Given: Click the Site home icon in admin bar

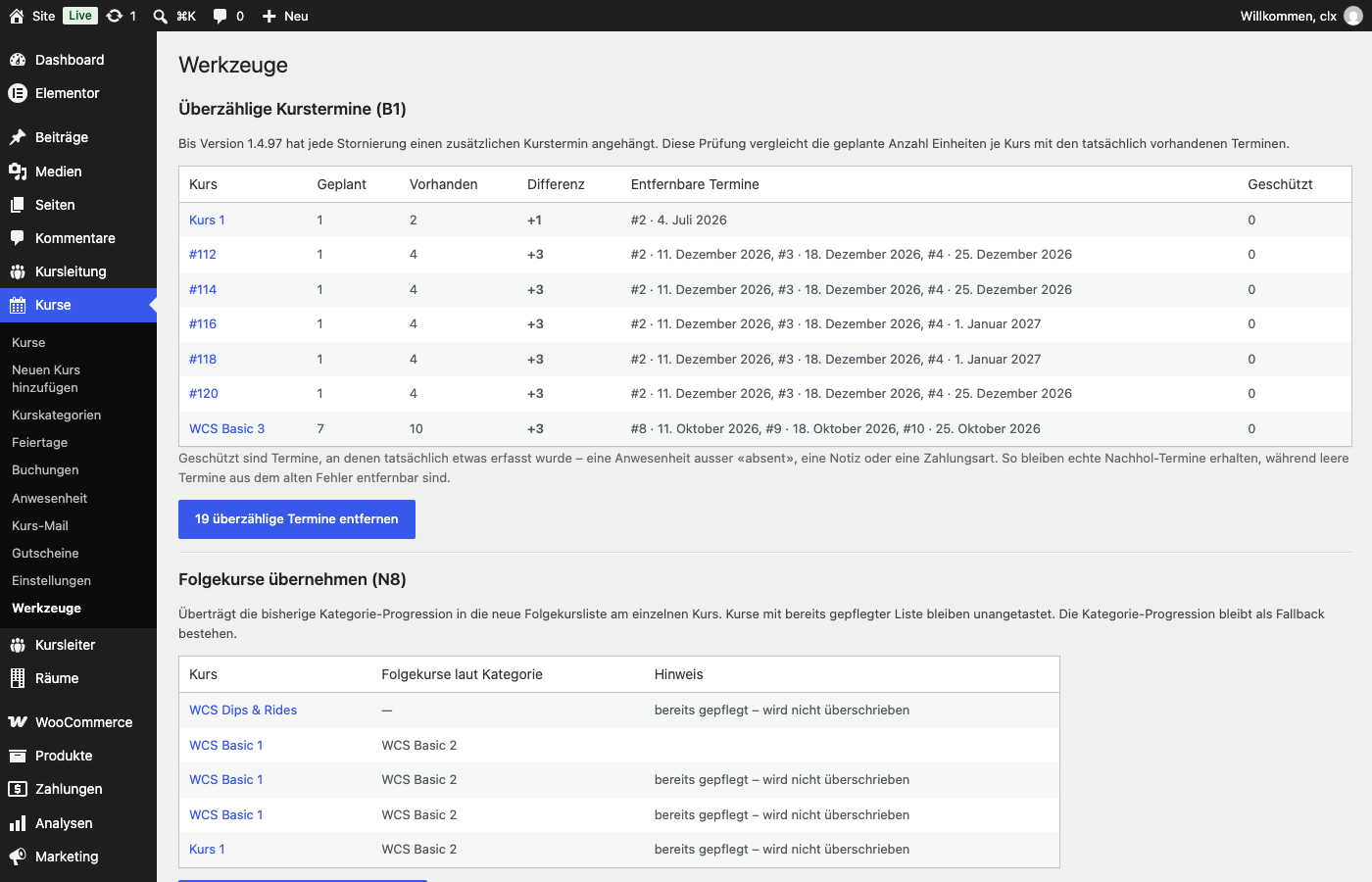Looking at the screenshot, I should pyautogui.click(x=17, y=16).
